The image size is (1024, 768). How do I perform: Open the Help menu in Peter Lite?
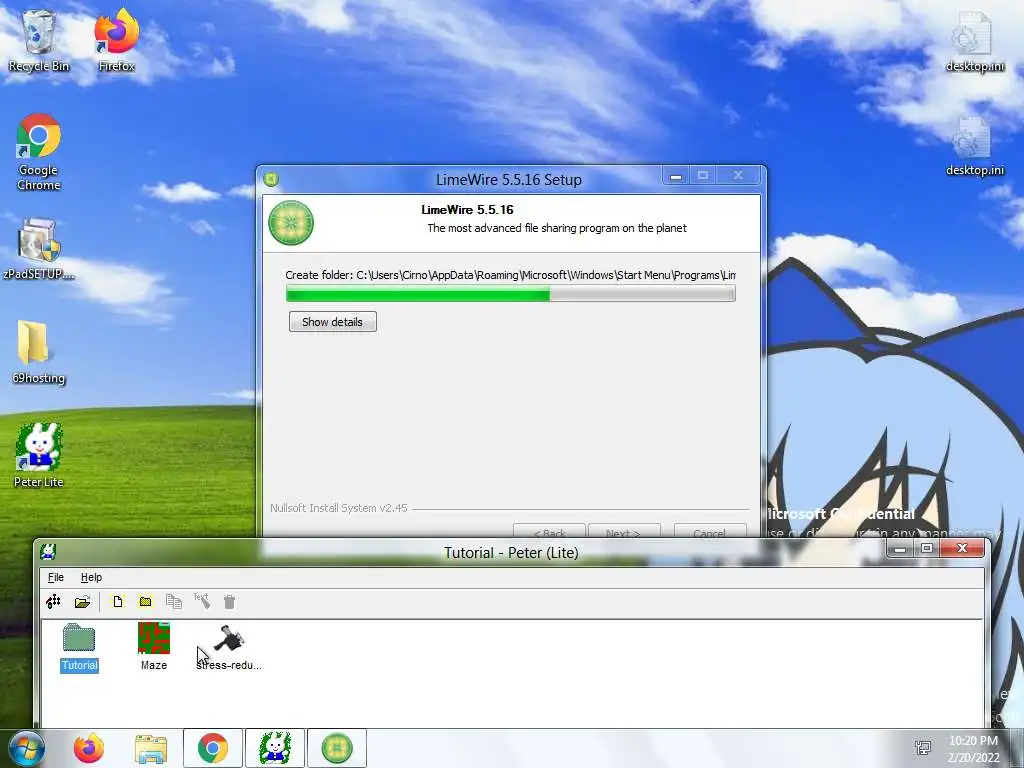[91, 577]
